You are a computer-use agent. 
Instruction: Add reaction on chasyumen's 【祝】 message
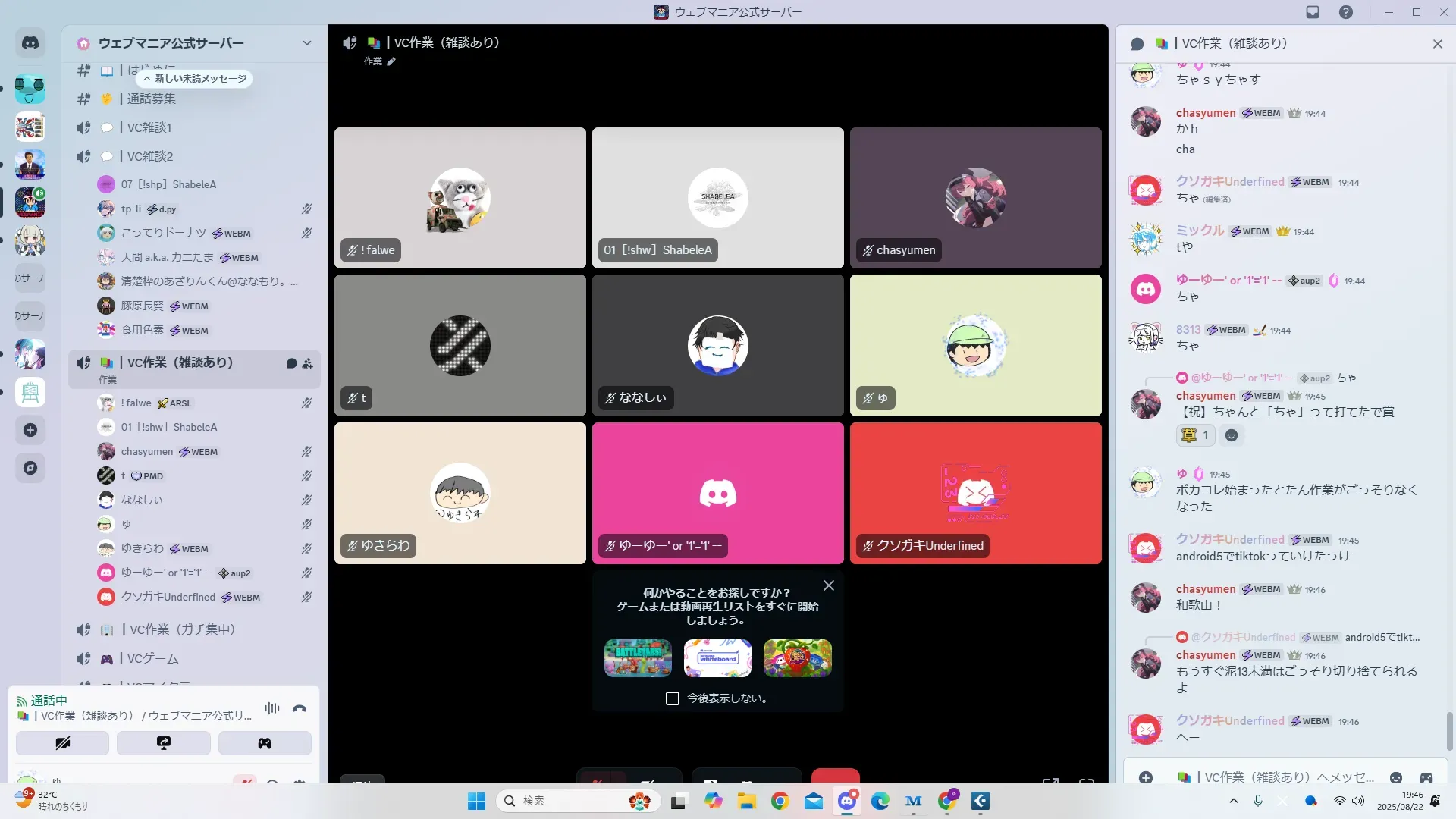[1232, 435]
